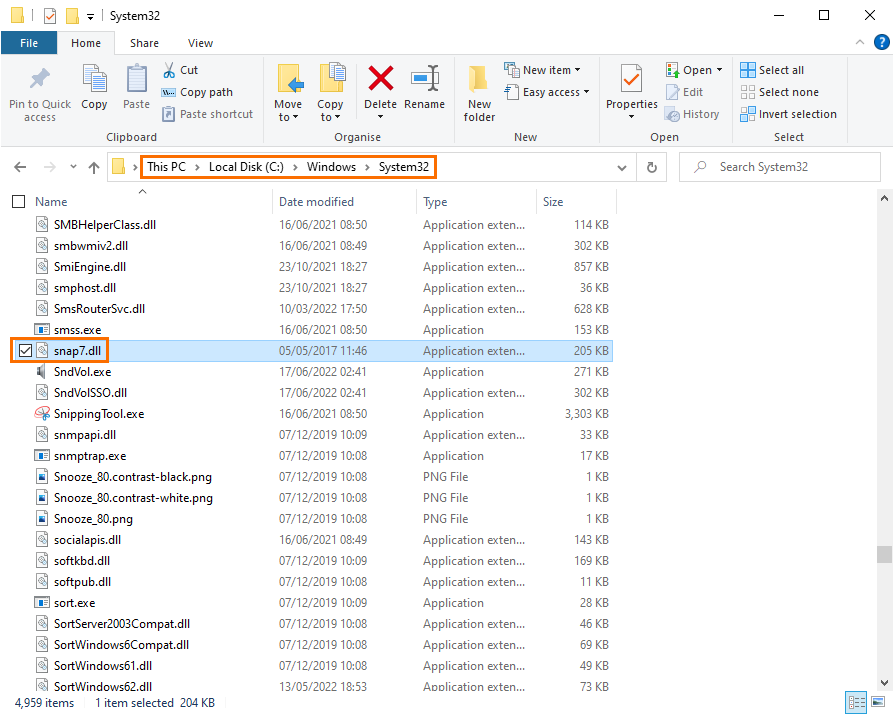Click the Delete red X icon
The height and width of the screenshot is (715, 894).
pyautogui.click(x=380, y=80)
